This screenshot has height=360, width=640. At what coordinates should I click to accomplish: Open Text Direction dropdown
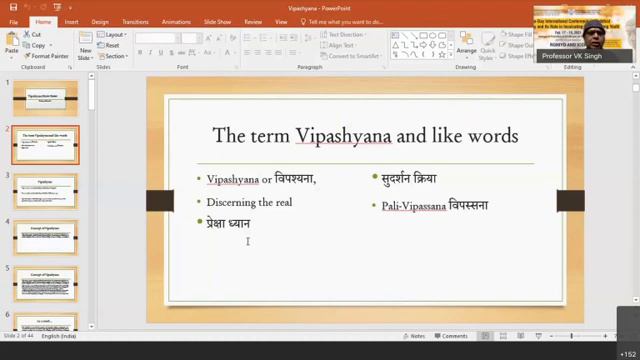pyautogui.click(x=343, y=35)
